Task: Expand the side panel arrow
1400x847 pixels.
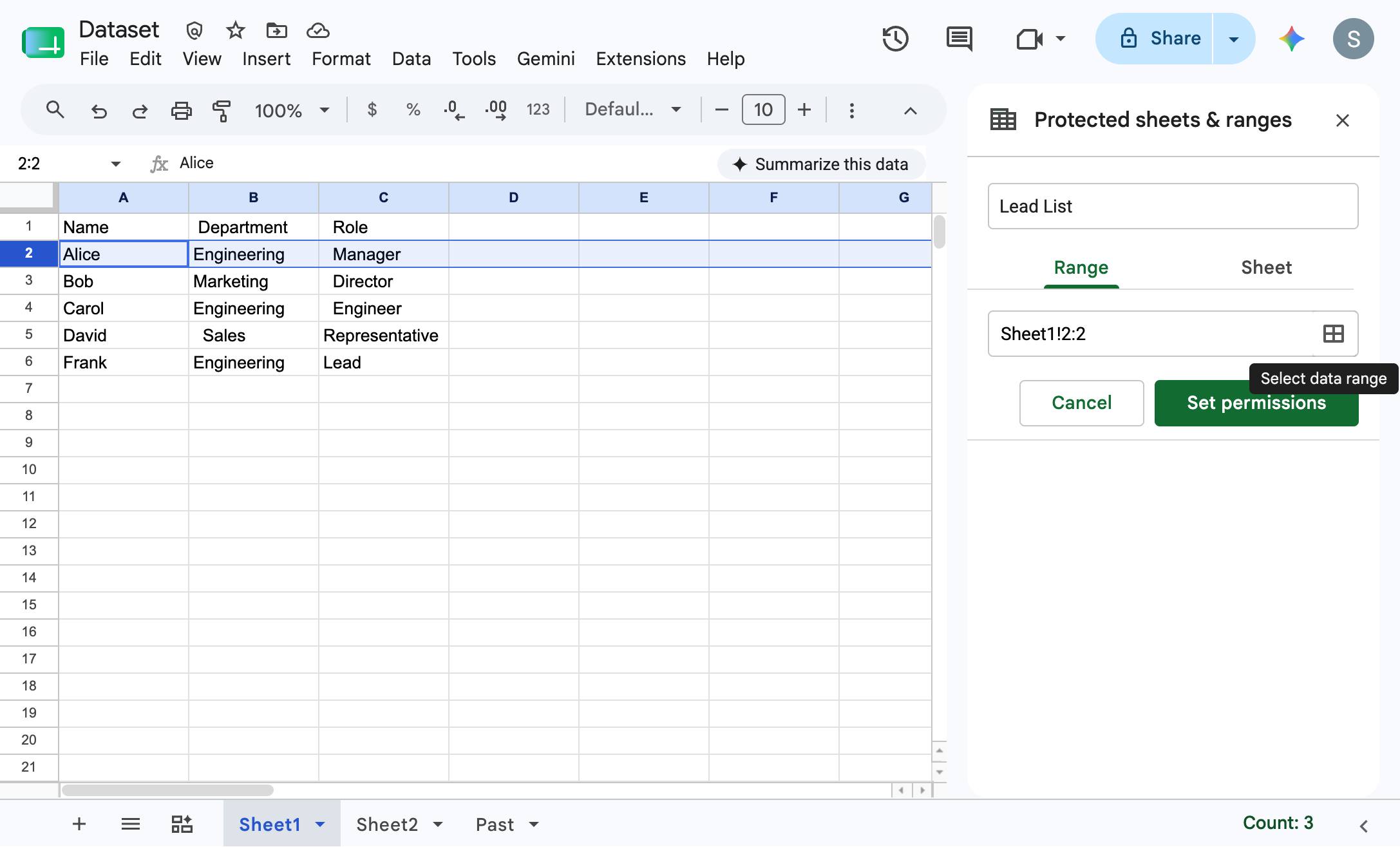Action: [1363, 826]
